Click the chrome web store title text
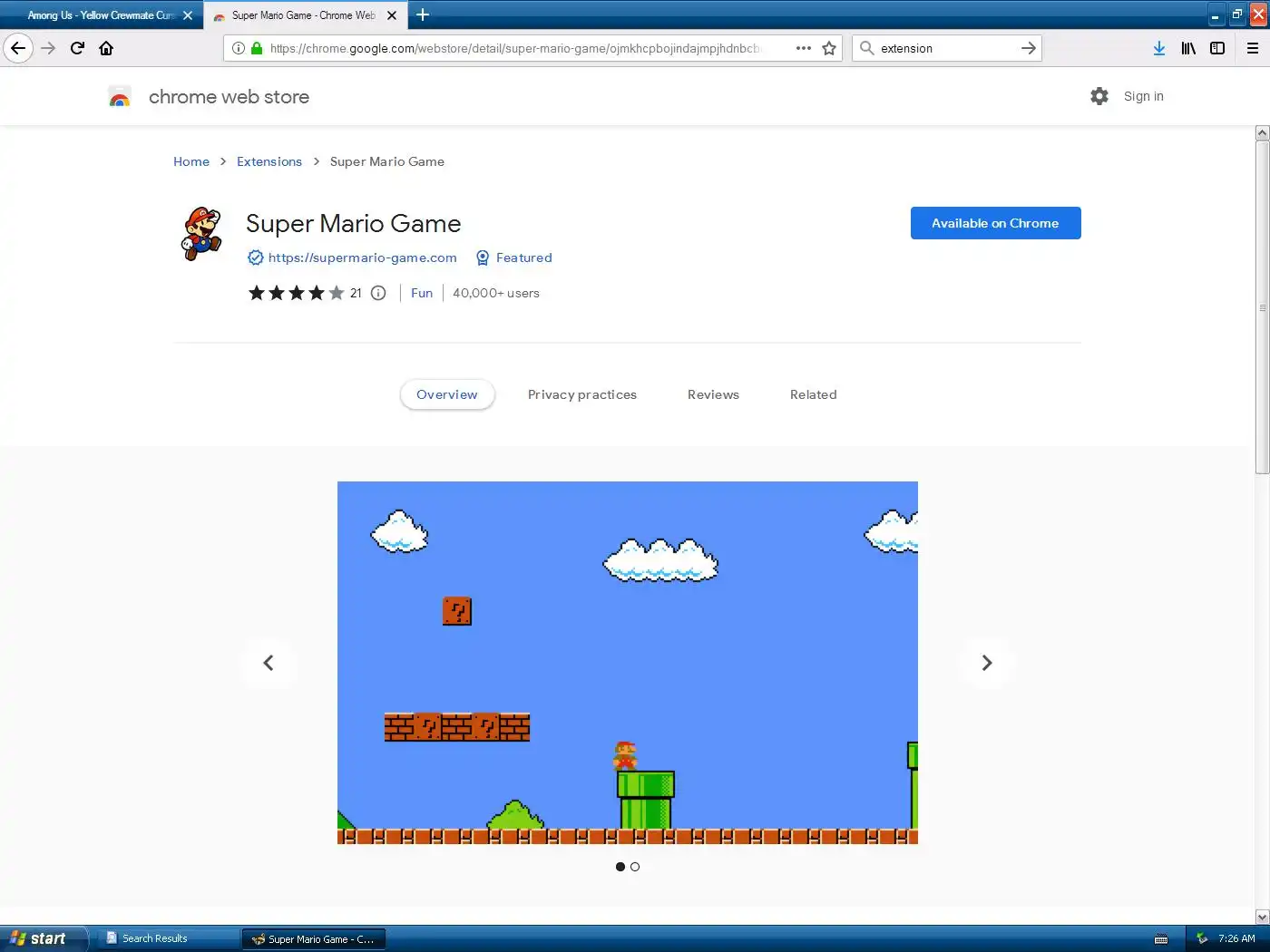 pyautogui.click(x=229, y=97)
